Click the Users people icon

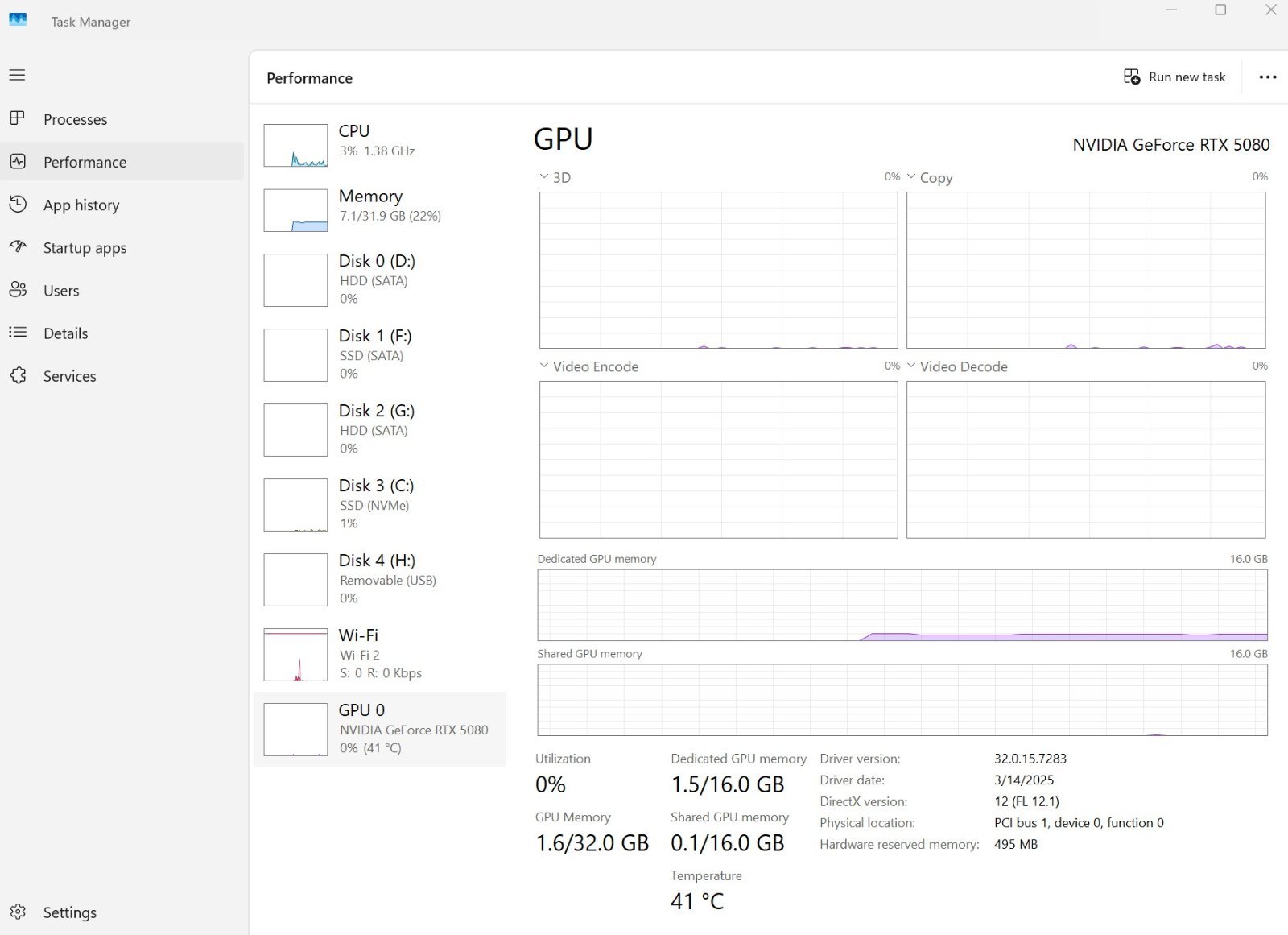click(x=17, y=290)
